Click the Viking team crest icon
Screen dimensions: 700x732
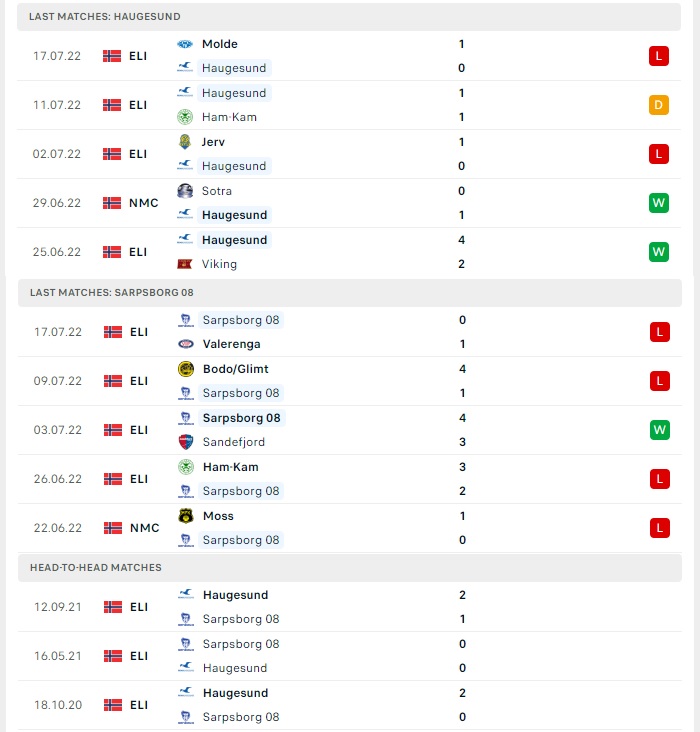(185, 264)
